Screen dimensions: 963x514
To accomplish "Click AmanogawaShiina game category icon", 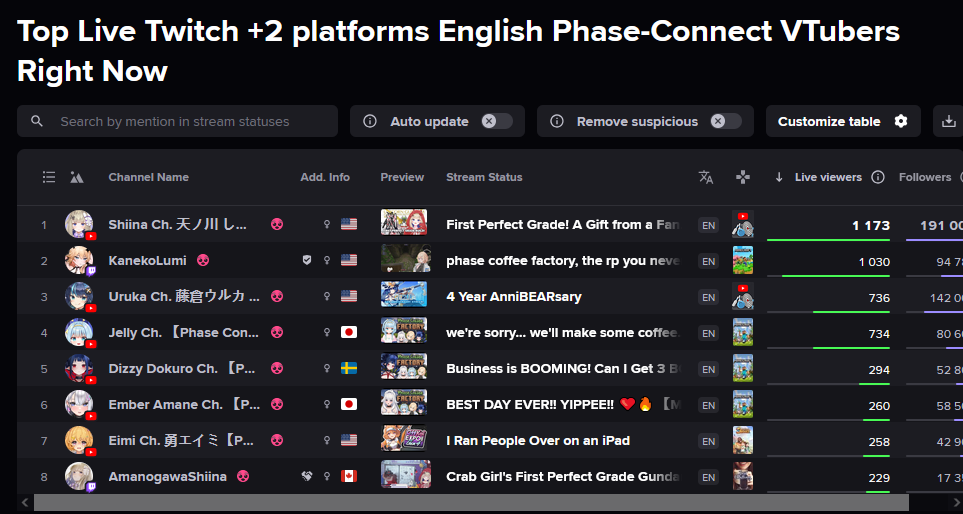I will click(x=743, y=476).
